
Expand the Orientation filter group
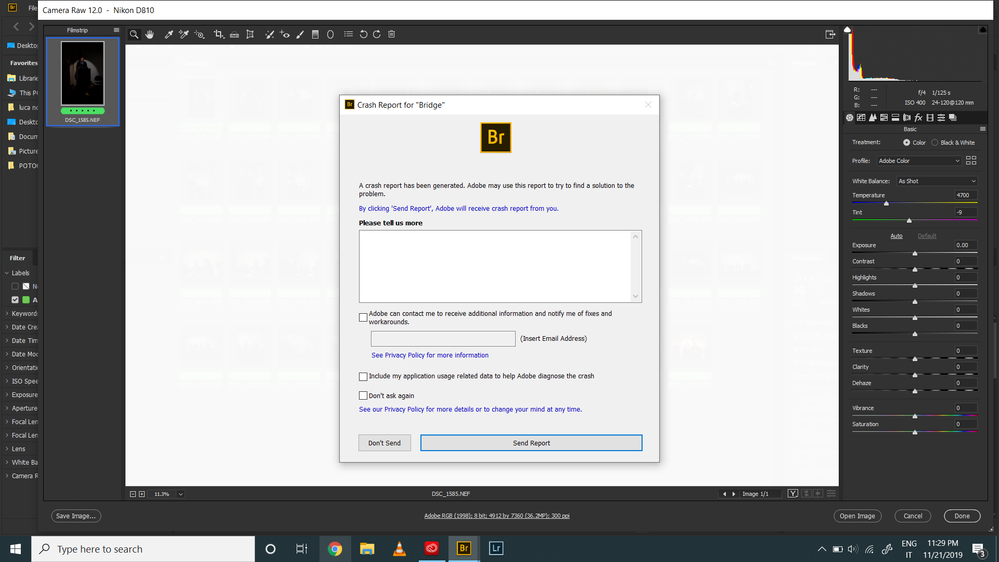pos(7,368)
